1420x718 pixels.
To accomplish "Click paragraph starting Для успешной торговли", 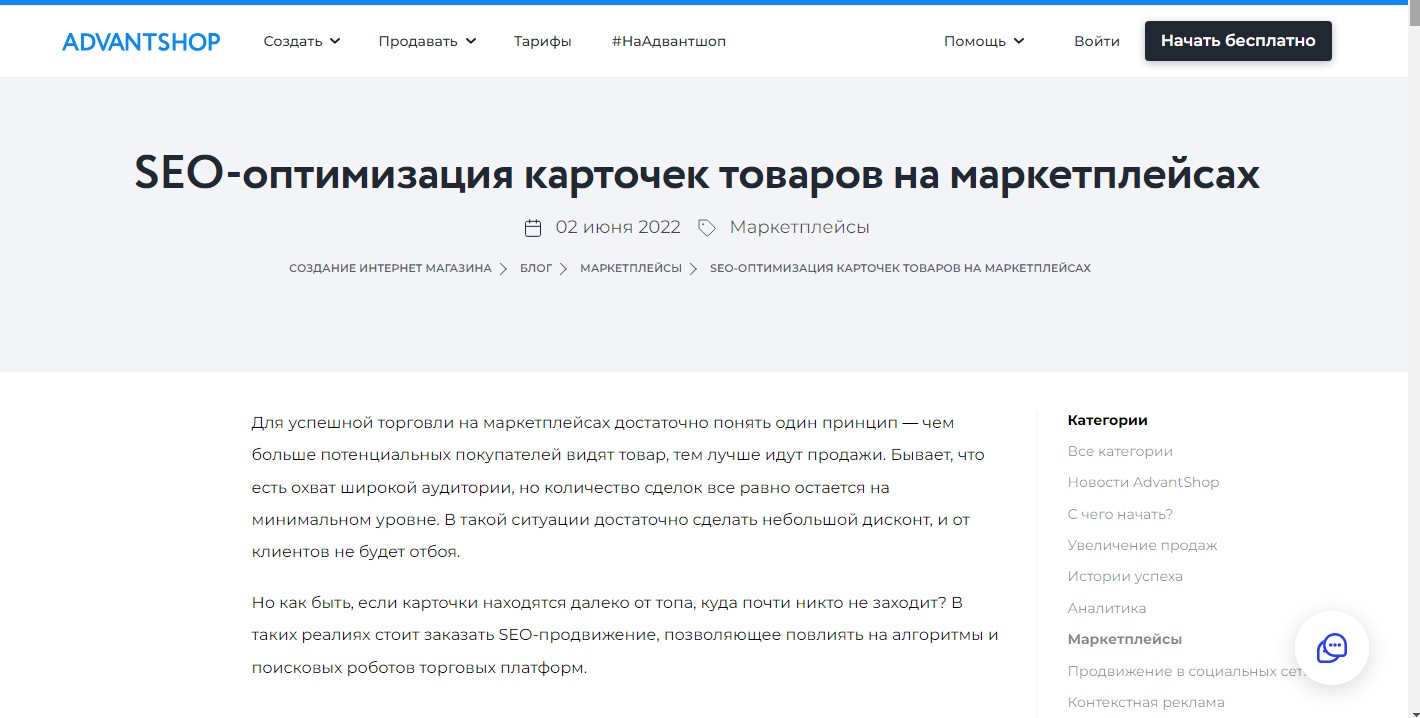I will (618, 486).
